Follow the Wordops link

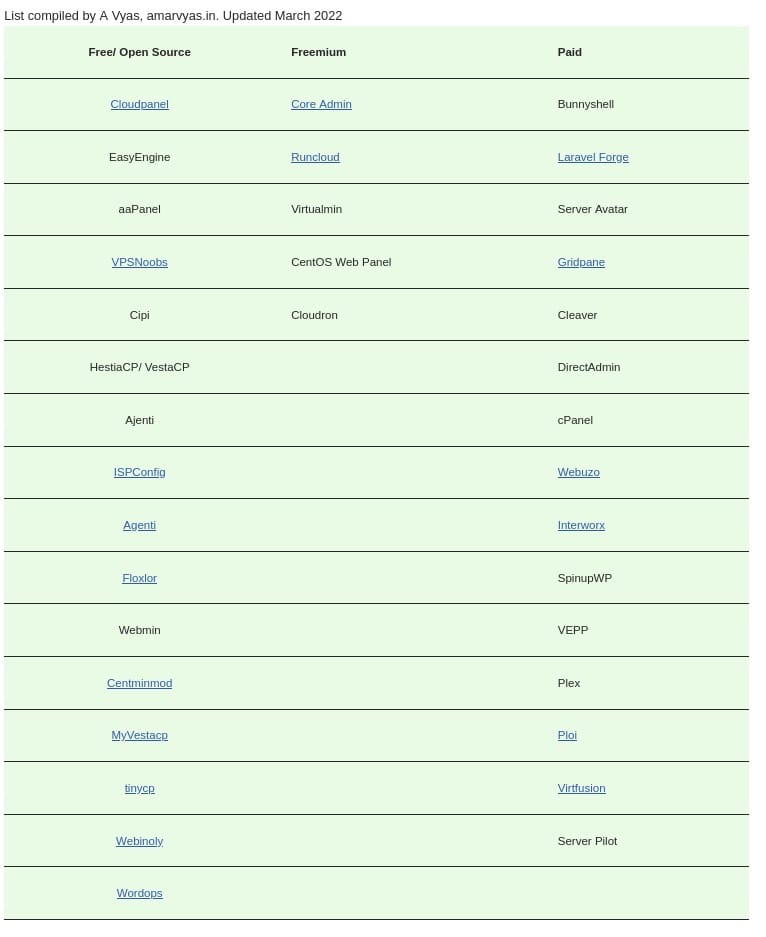pyautogui.click(x=139, y=893)
